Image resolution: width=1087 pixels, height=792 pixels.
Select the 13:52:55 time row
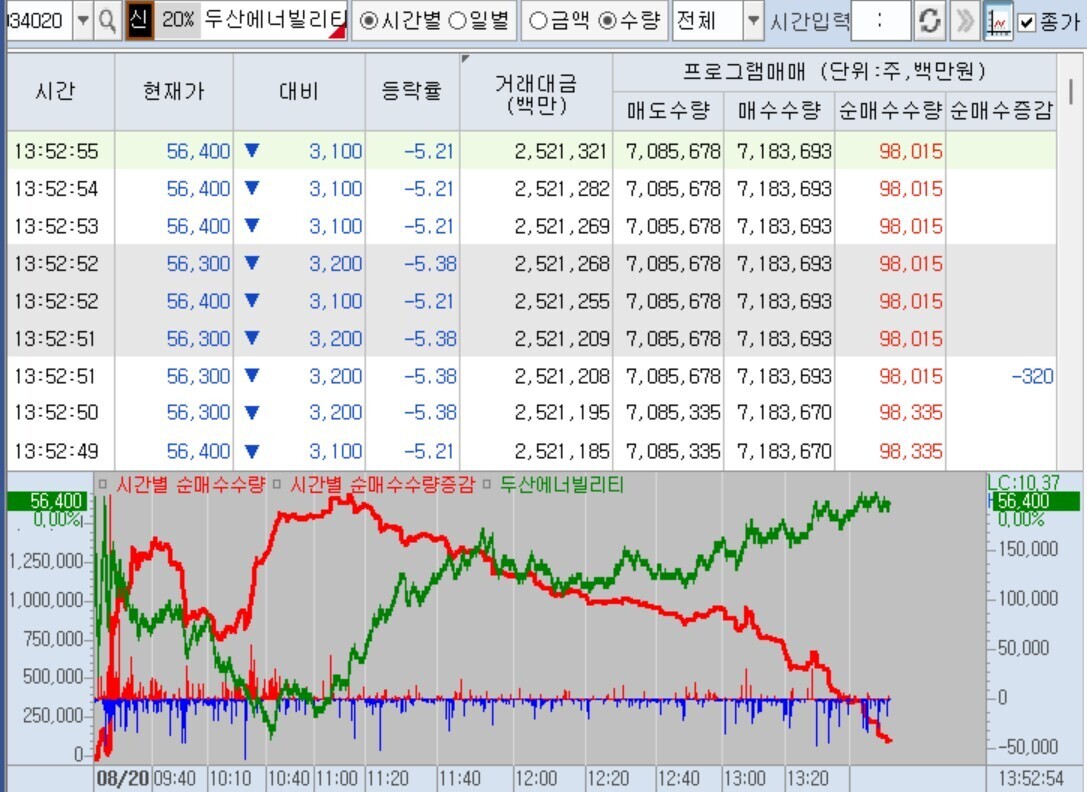(x=532, y=150)
